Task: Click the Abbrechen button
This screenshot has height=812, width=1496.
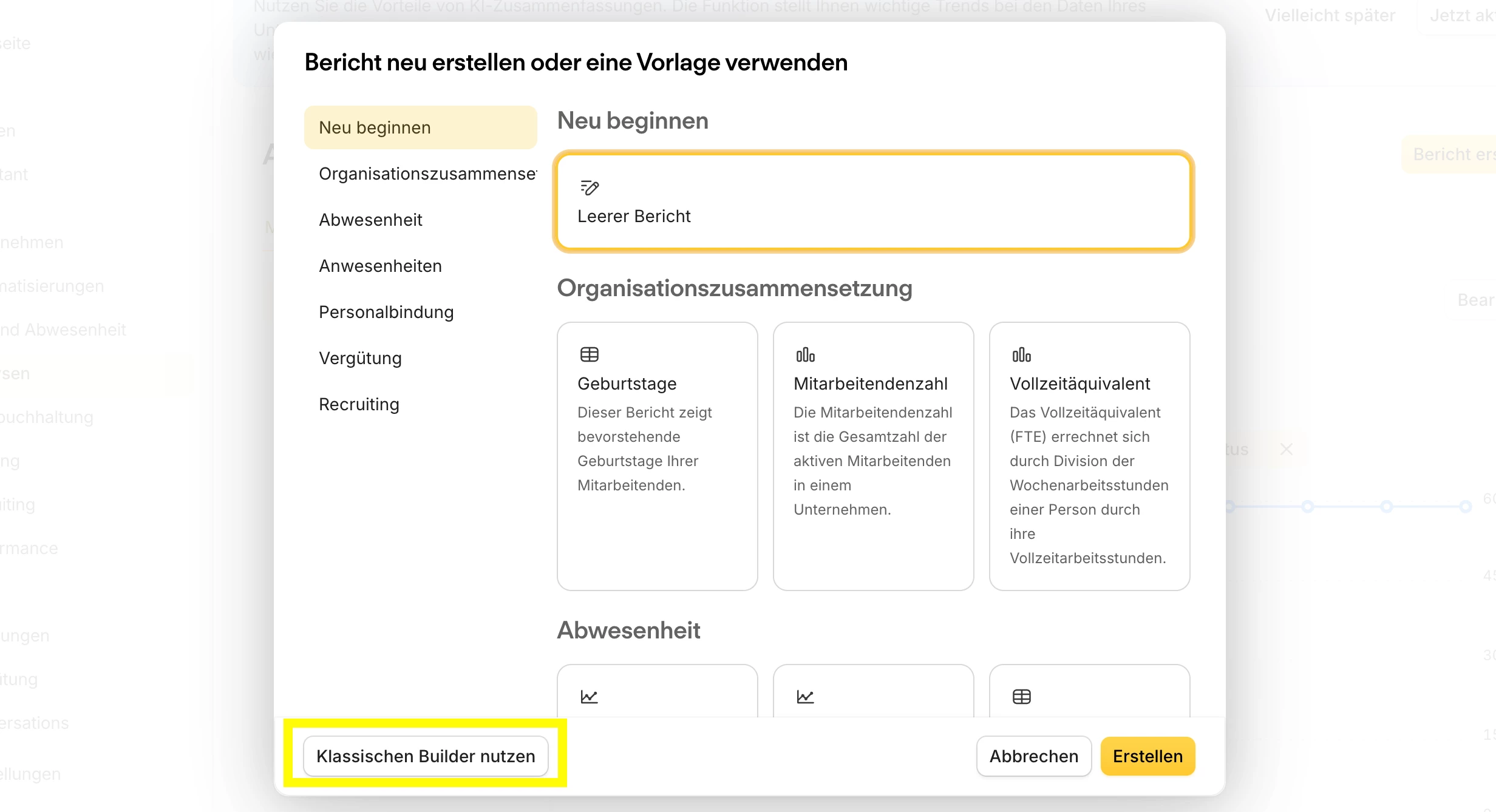Action: tap(1033, 756)
